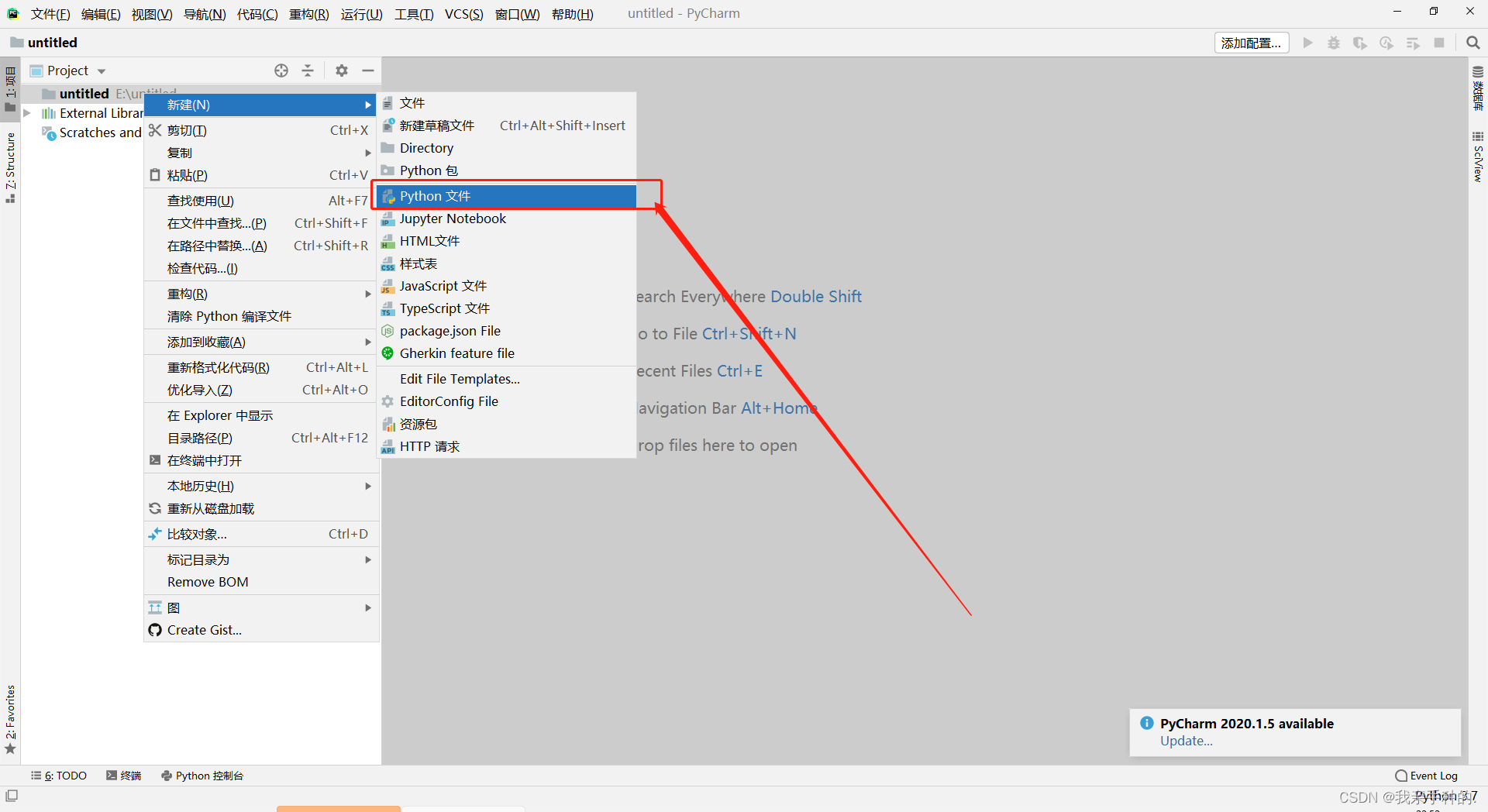Click untitled breadcrumb in navigation bar

click(44, 43)
